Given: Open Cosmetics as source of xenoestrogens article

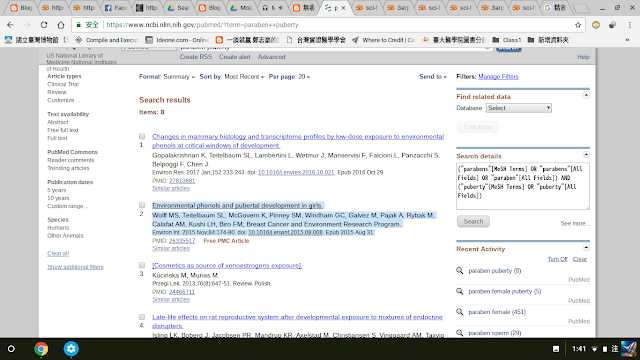Looking at the screenshot, I should click(x=227, y=265).
